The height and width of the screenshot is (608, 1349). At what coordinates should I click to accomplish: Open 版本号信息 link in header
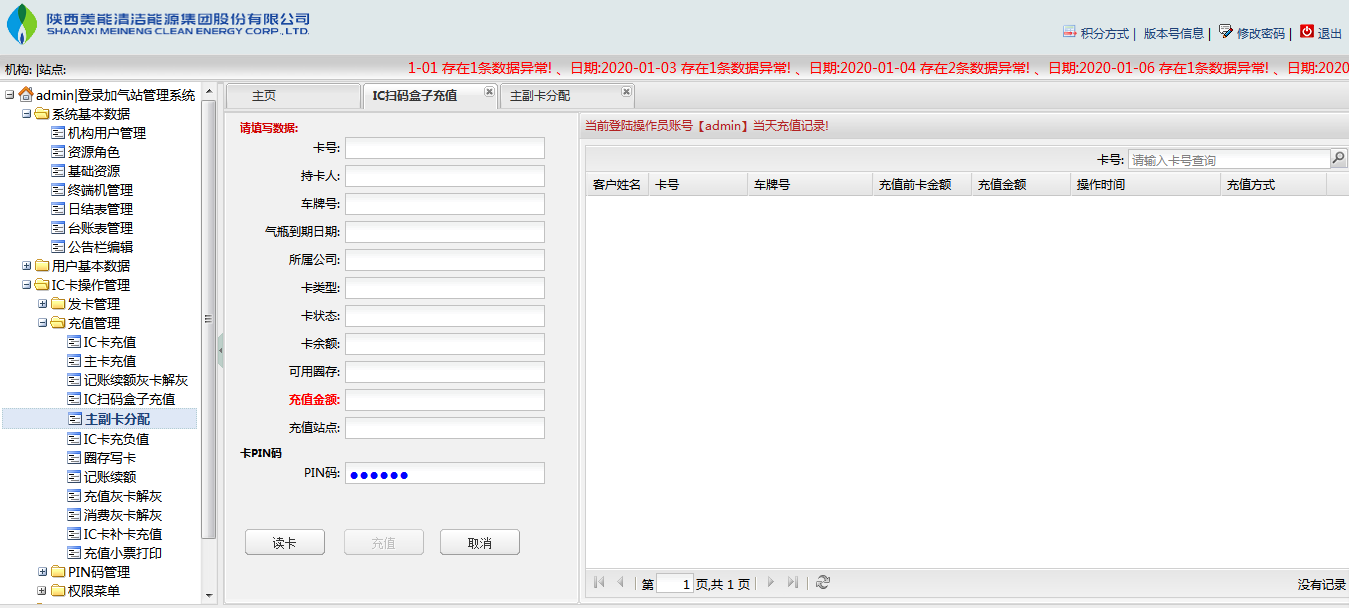pos(1173,33)
